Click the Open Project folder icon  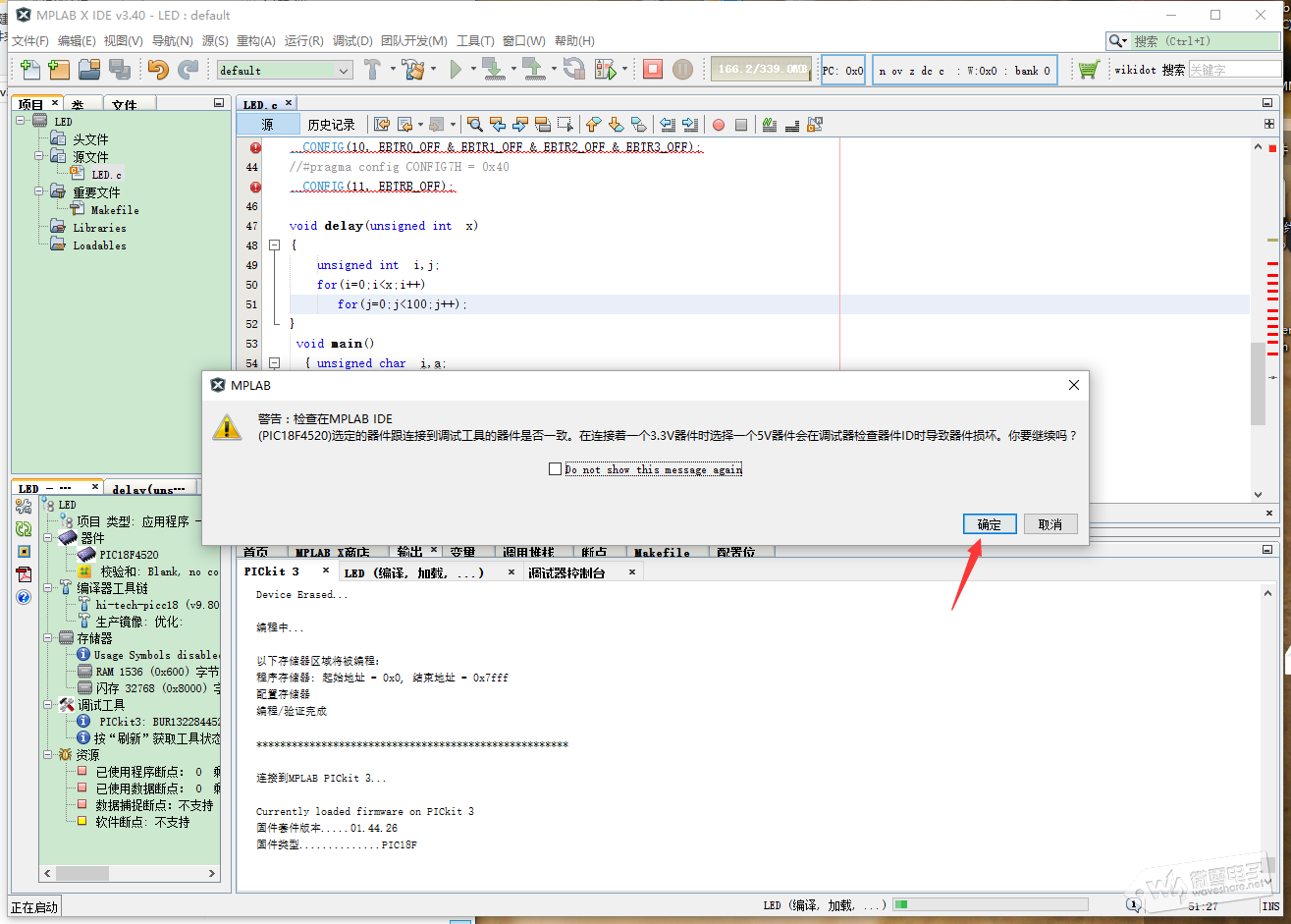pos(89,70)
